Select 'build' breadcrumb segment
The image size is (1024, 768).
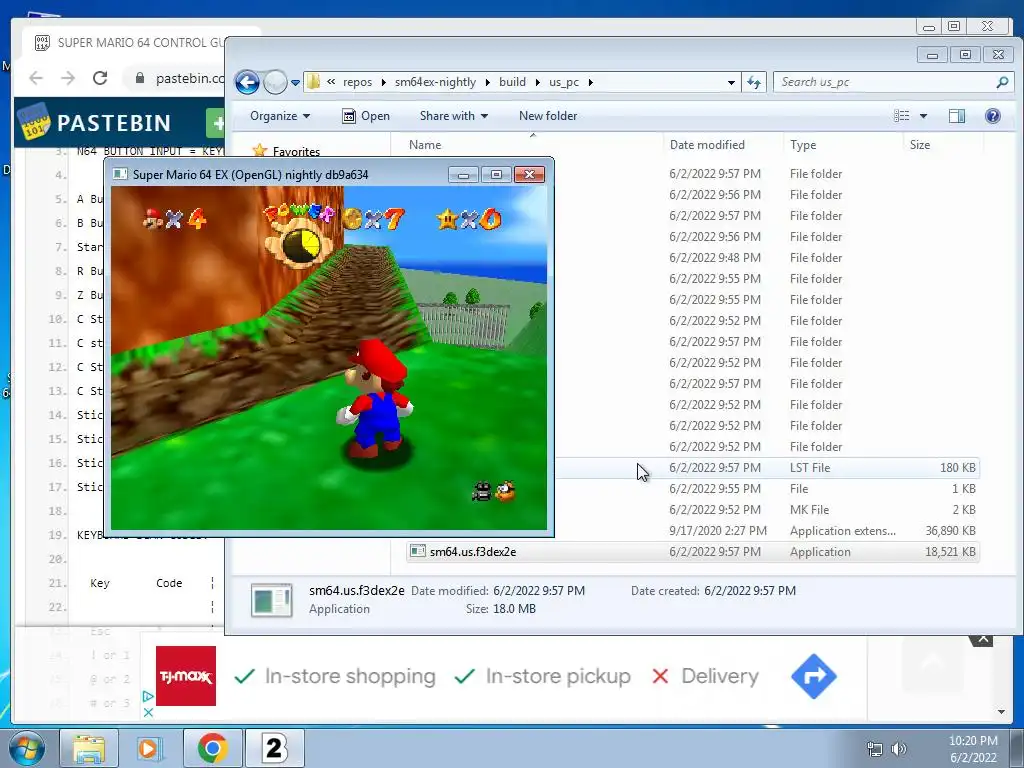(512, 82)
